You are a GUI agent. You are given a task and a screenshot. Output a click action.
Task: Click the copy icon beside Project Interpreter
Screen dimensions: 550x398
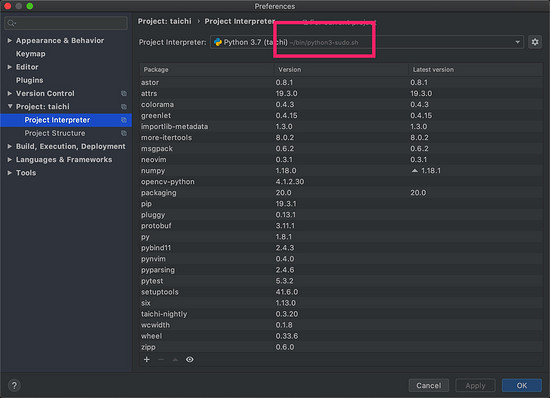[x=124, y=120]
